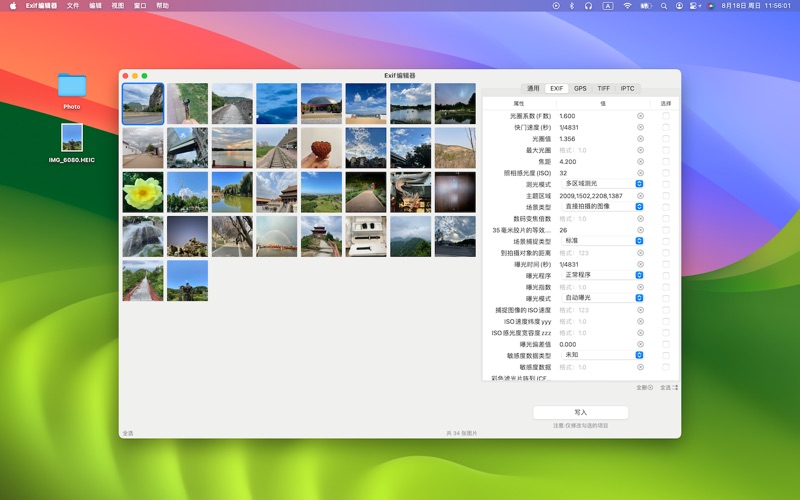Click the clear icon in the 曝光偏差值 row

point(640,344)
